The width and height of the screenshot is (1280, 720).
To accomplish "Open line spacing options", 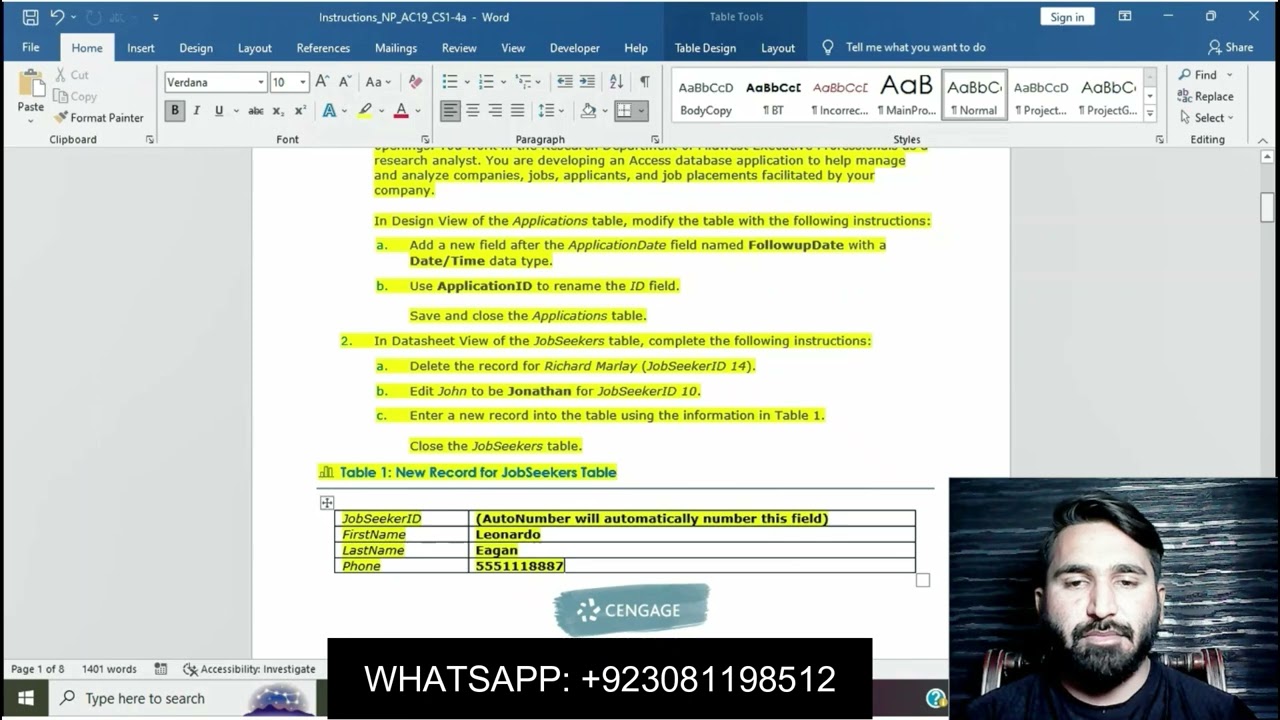I will click(x=546, y=111).
